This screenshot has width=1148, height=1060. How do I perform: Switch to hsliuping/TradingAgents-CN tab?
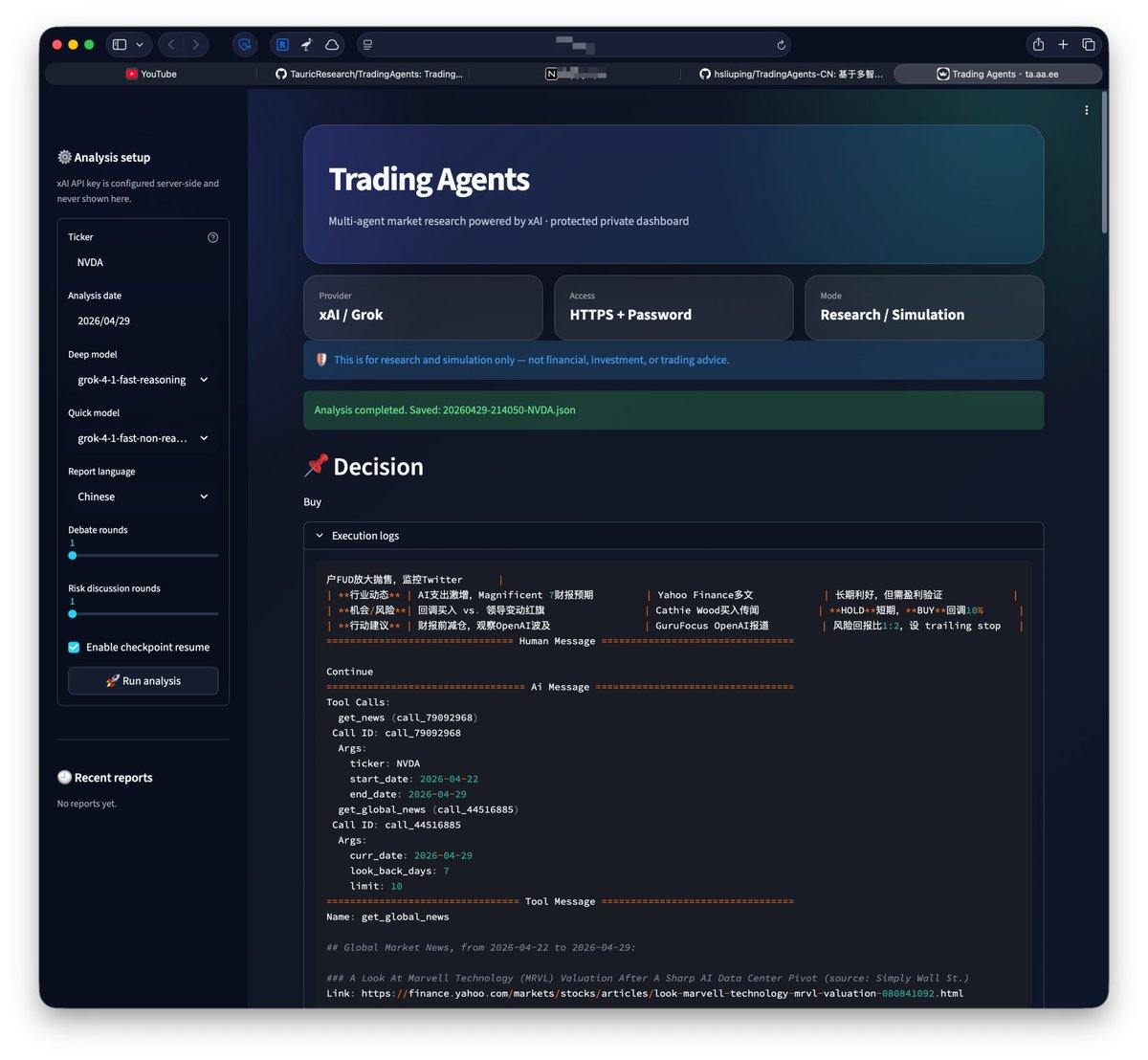[789, 74]
